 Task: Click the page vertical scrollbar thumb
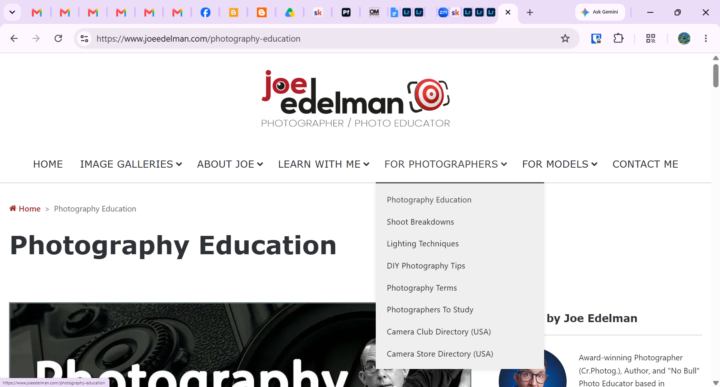coord(715,75)
